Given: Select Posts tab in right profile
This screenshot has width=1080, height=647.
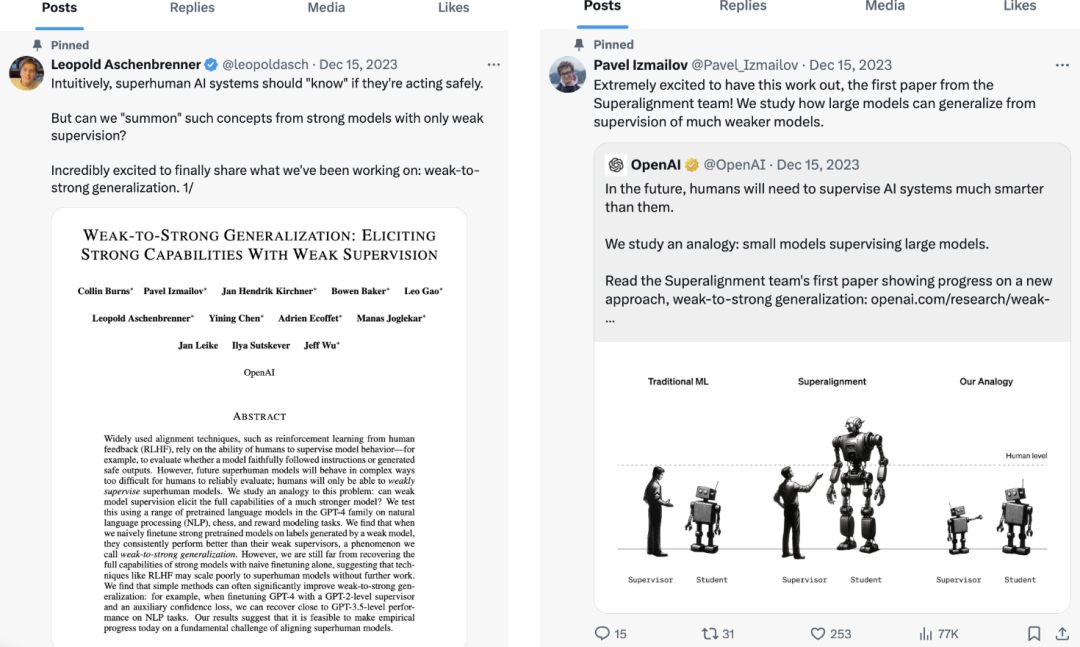Looking at the screenshot, I should 602,6.
